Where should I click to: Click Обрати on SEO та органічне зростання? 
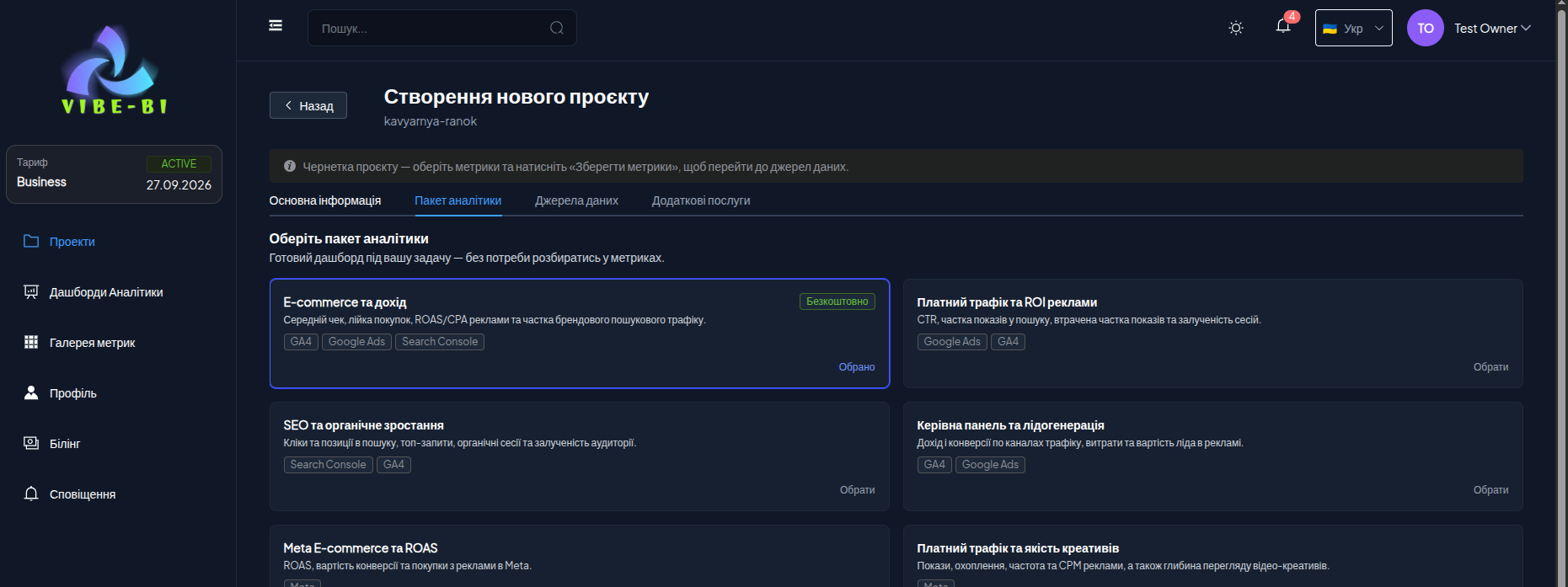pyautogui.click(x=857, y=490)
